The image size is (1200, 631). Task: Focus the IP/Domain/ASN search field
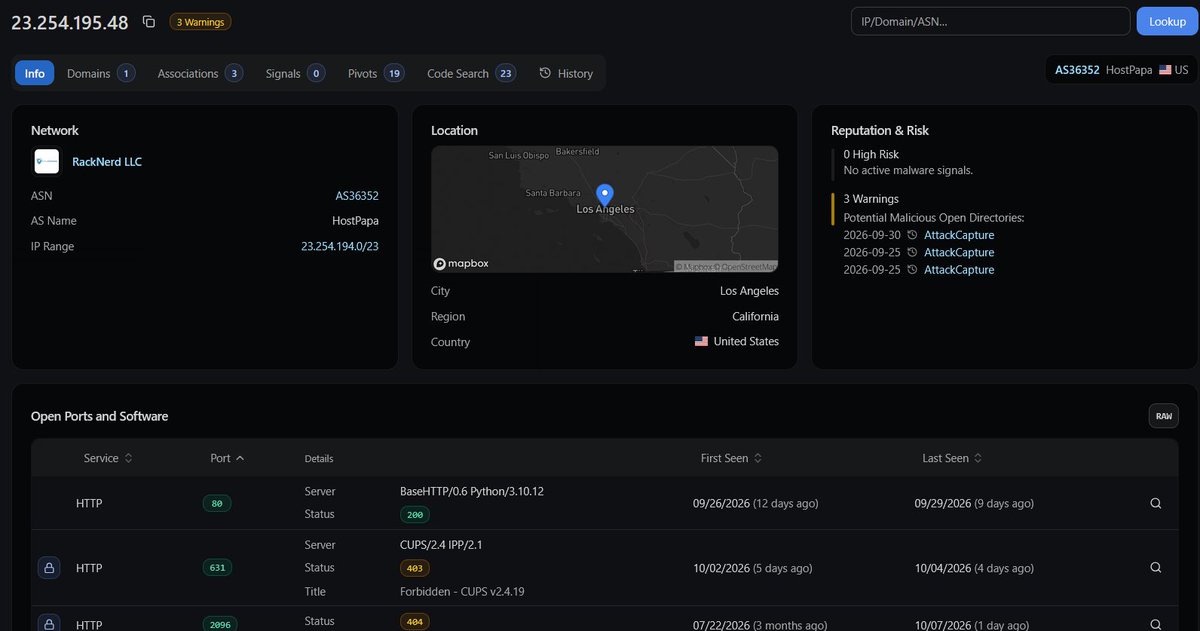point(990,21)
